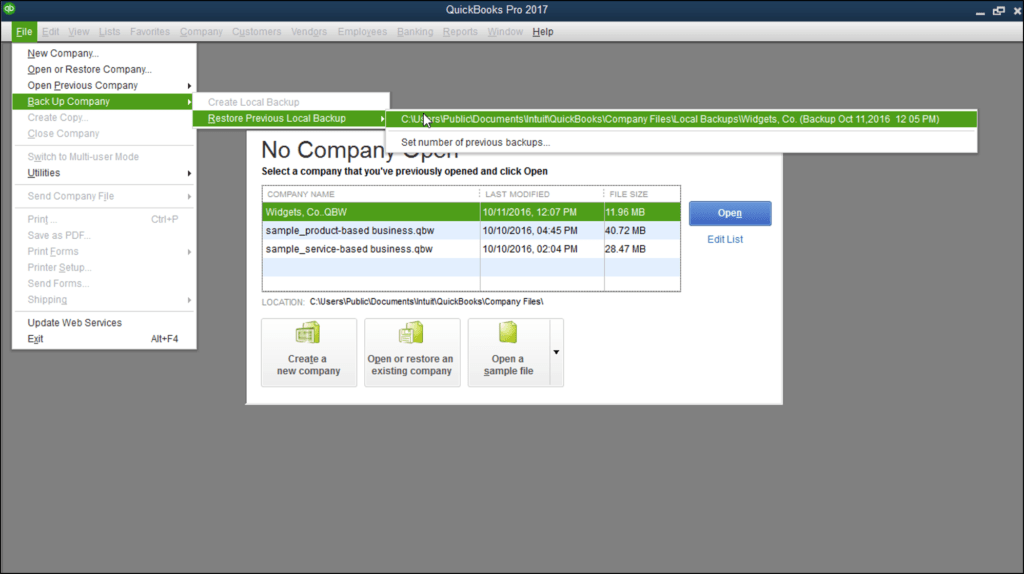Open the Lists menu
The image size is (1024, 574).
pos(109,31)
